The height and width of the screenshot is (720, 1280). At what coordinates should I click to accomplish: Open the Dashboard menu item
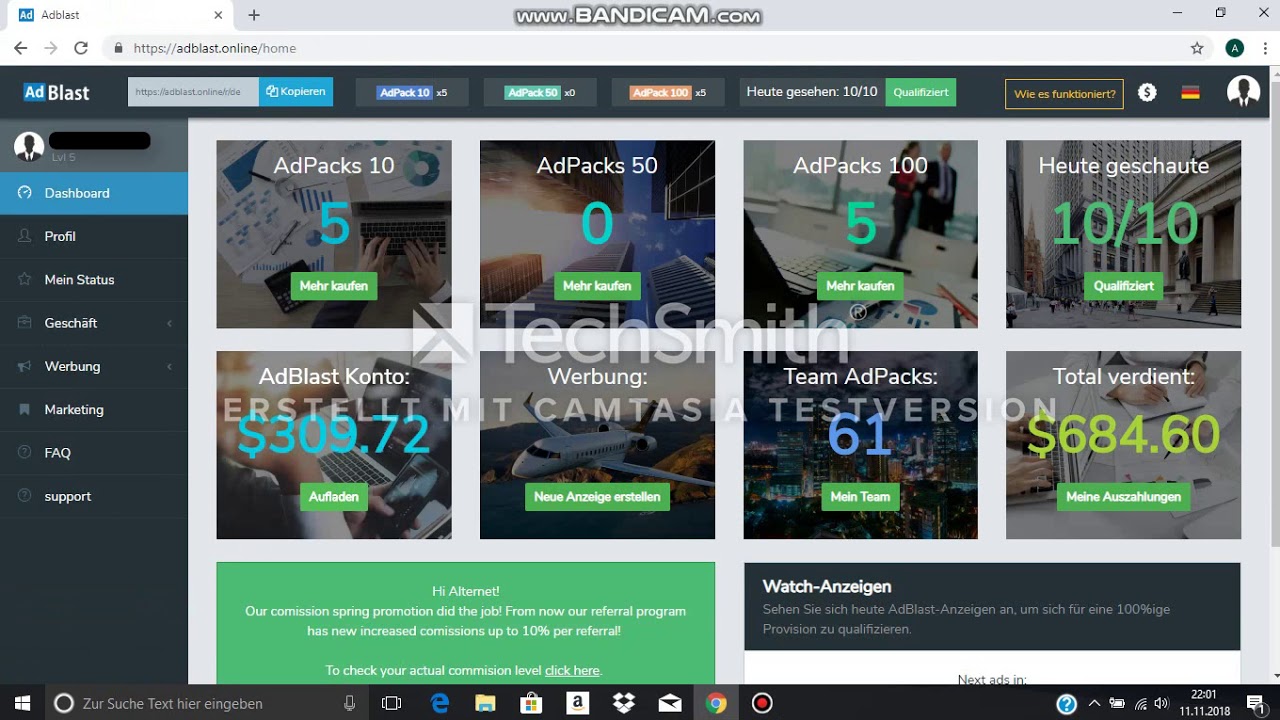[94, 193]
